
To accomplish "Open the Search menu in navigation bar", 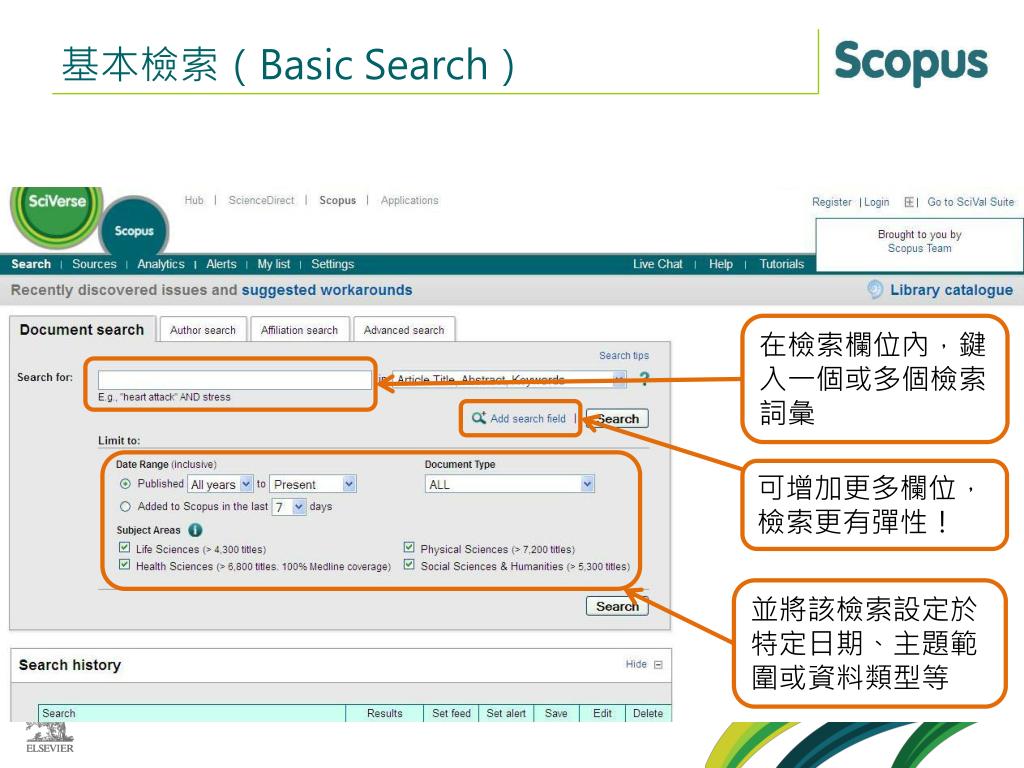I will [x=31, y=264].
